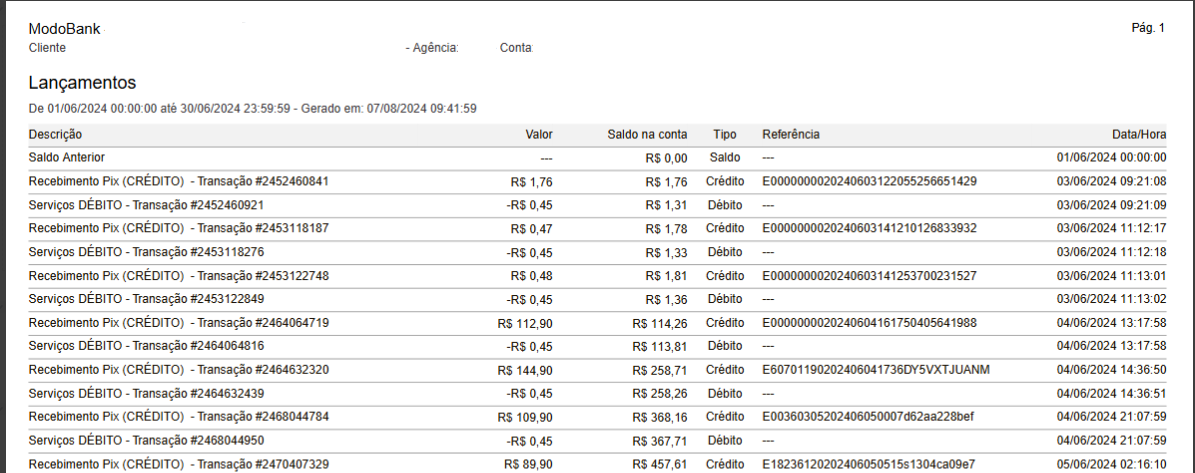Click the R$ 109,90 value cell
1195x473 pixels.
coord(525,417)
